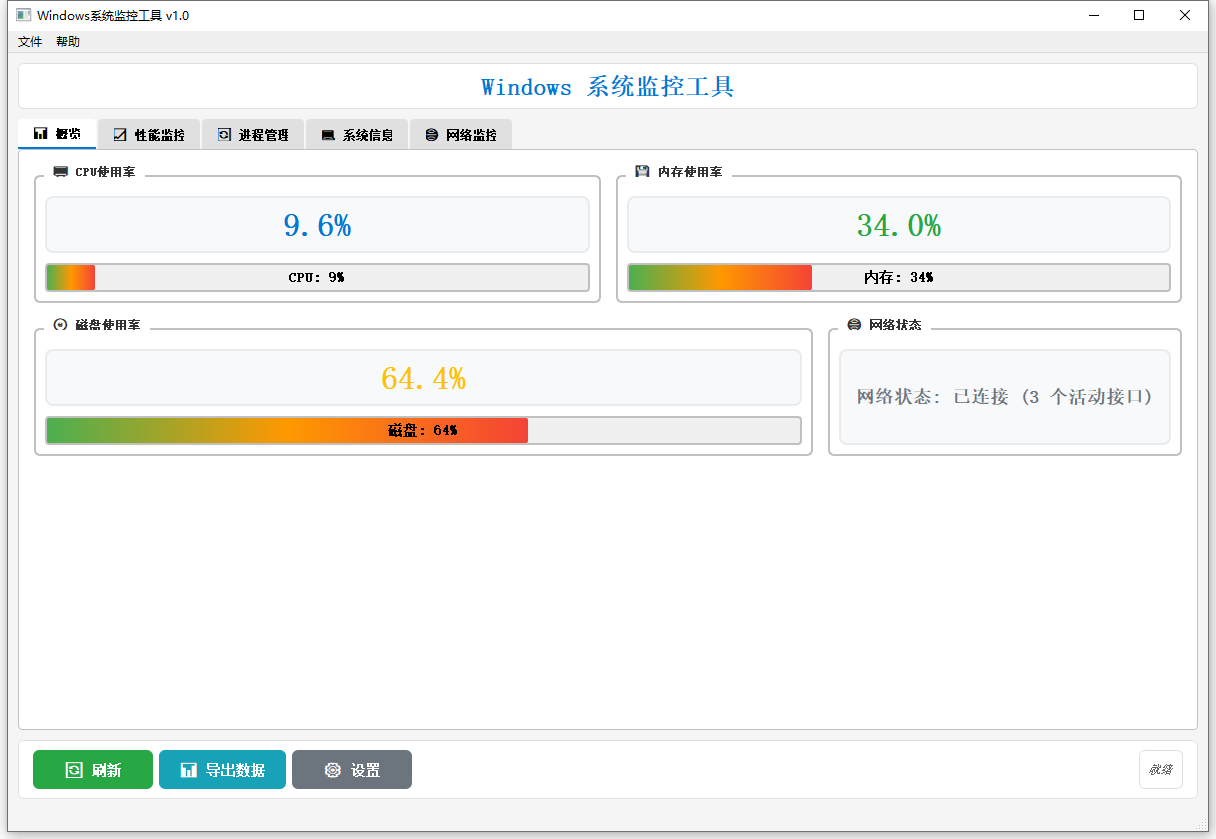Image resolution: width=1216 pixels, height=839 pixels.
Task: Switch to the 网络监控 tab
Action: coord(461,135)
